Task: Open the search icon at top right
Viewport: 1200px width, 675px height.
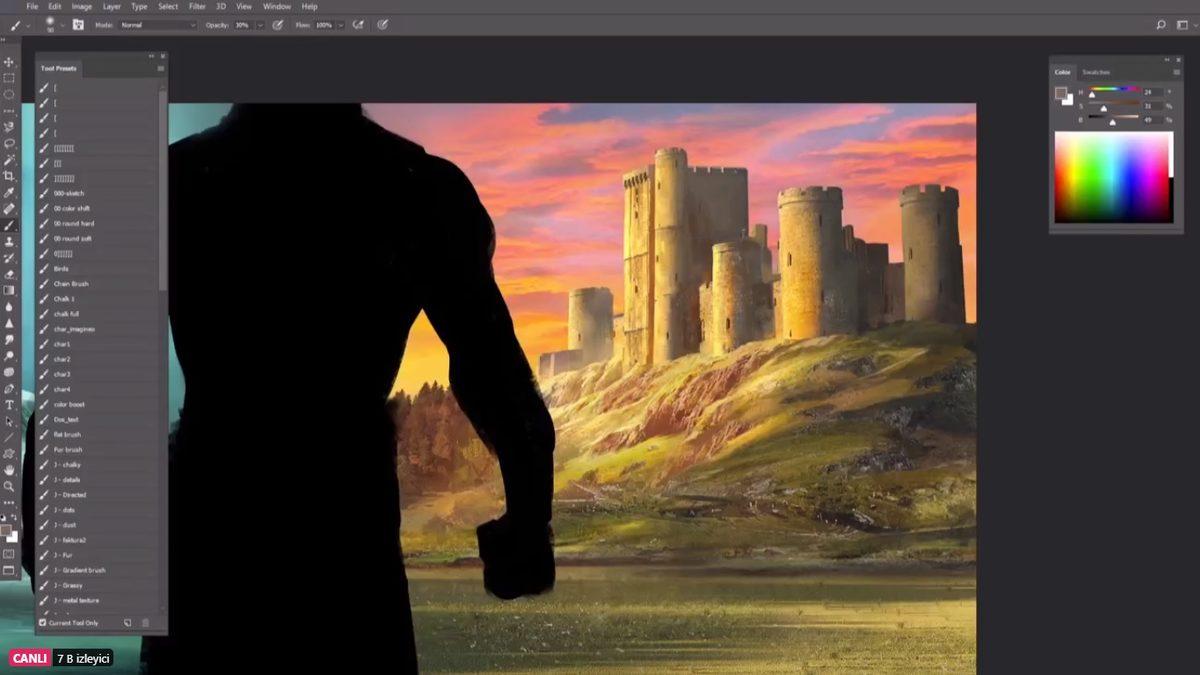Action: point(1160,25)
